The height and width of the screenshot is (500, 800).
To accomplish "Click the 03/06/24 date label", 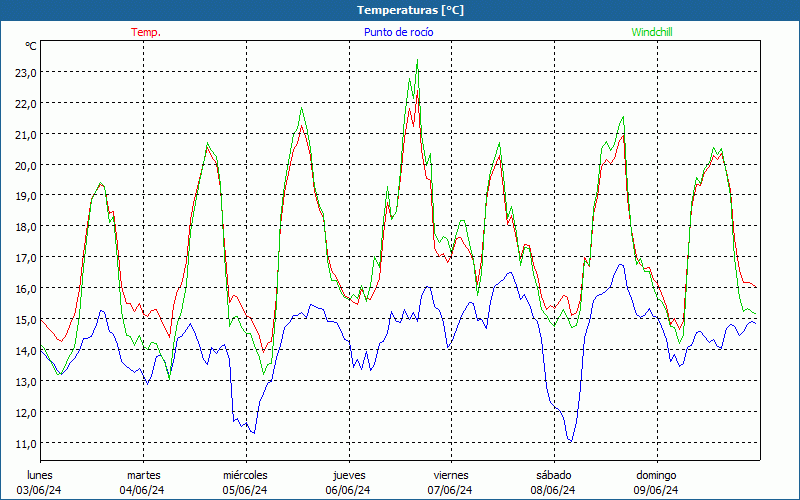I will click(x=39, y=490).
